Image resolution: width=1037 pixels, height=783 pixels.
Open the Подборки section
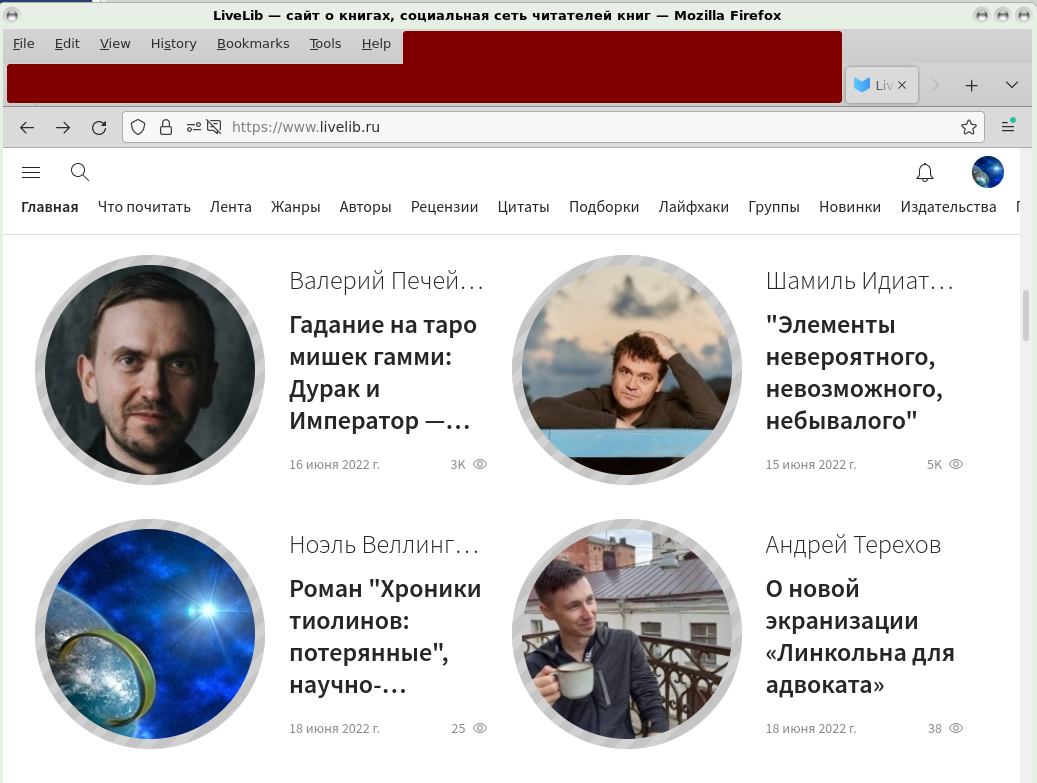(x=604, y=207)
